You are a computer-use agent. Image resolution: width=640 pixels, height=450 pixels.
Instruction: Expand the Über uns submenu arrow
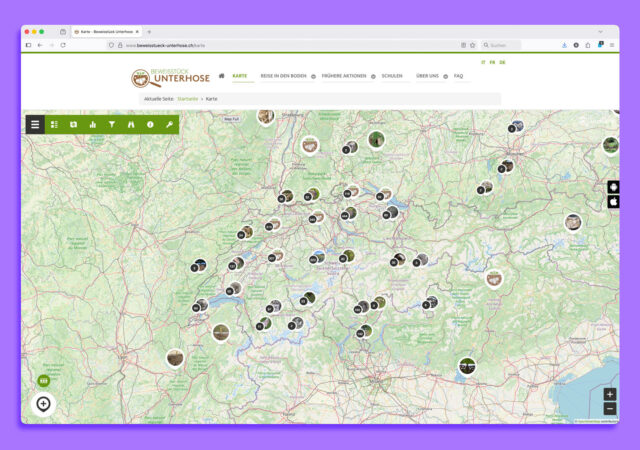pyautogui.click(x=445, y=76)
